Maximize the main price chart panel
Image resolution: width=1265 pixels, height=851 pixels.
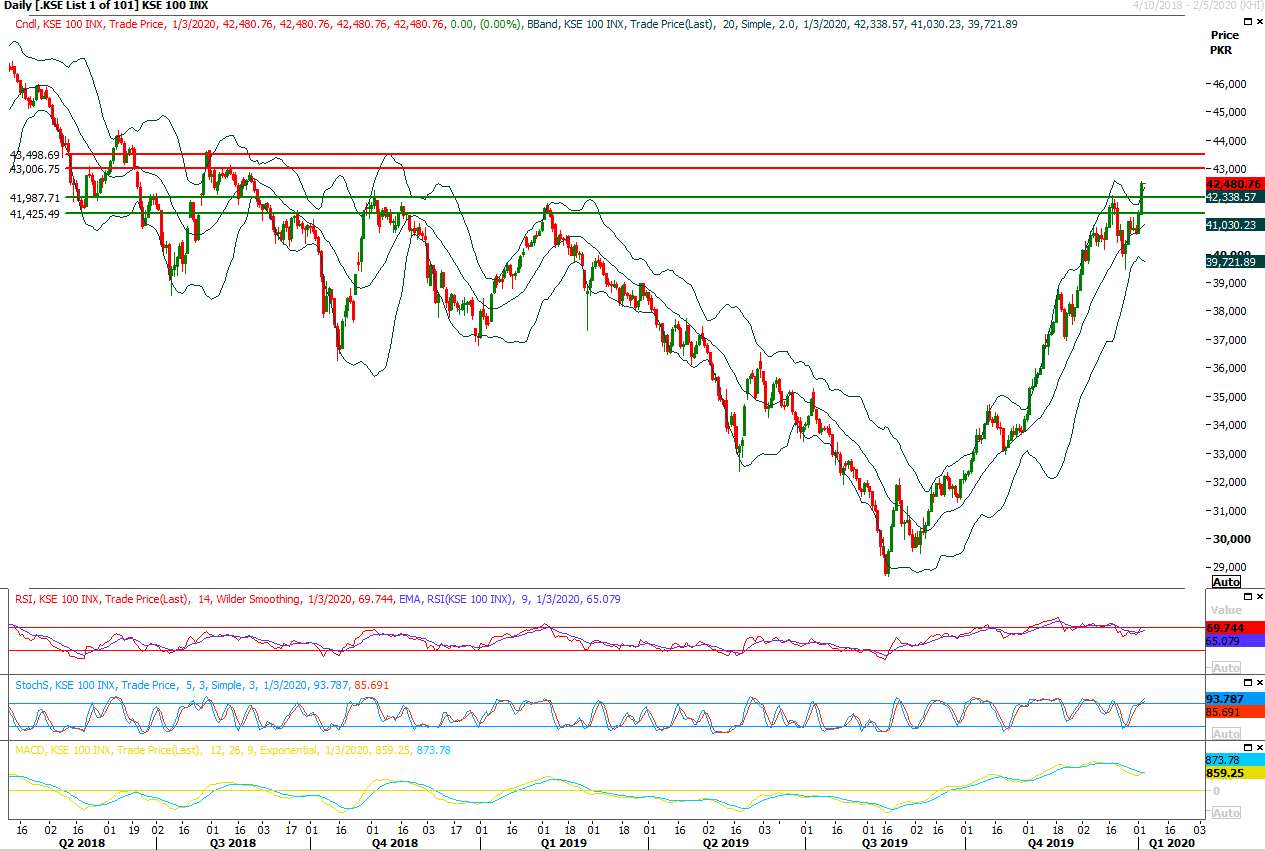point(1248,21)
